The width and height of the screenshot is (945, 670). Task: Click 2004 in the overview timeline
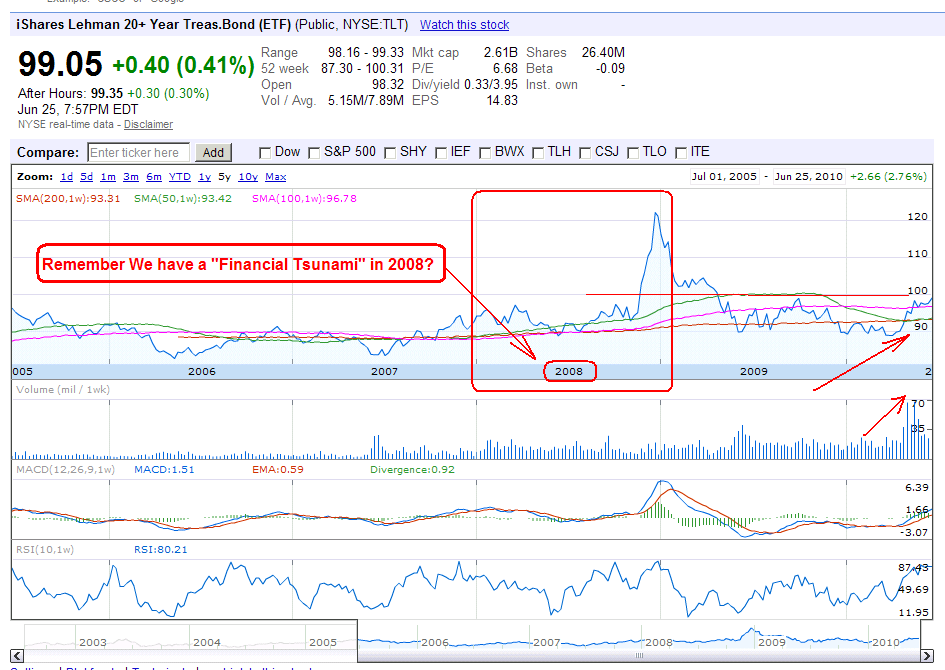[207, 642]
